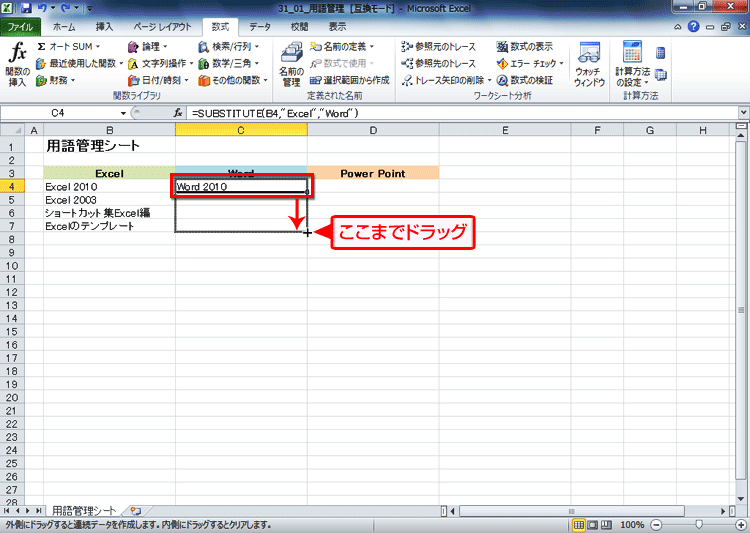Switch to the View (表示) tab

337,27
